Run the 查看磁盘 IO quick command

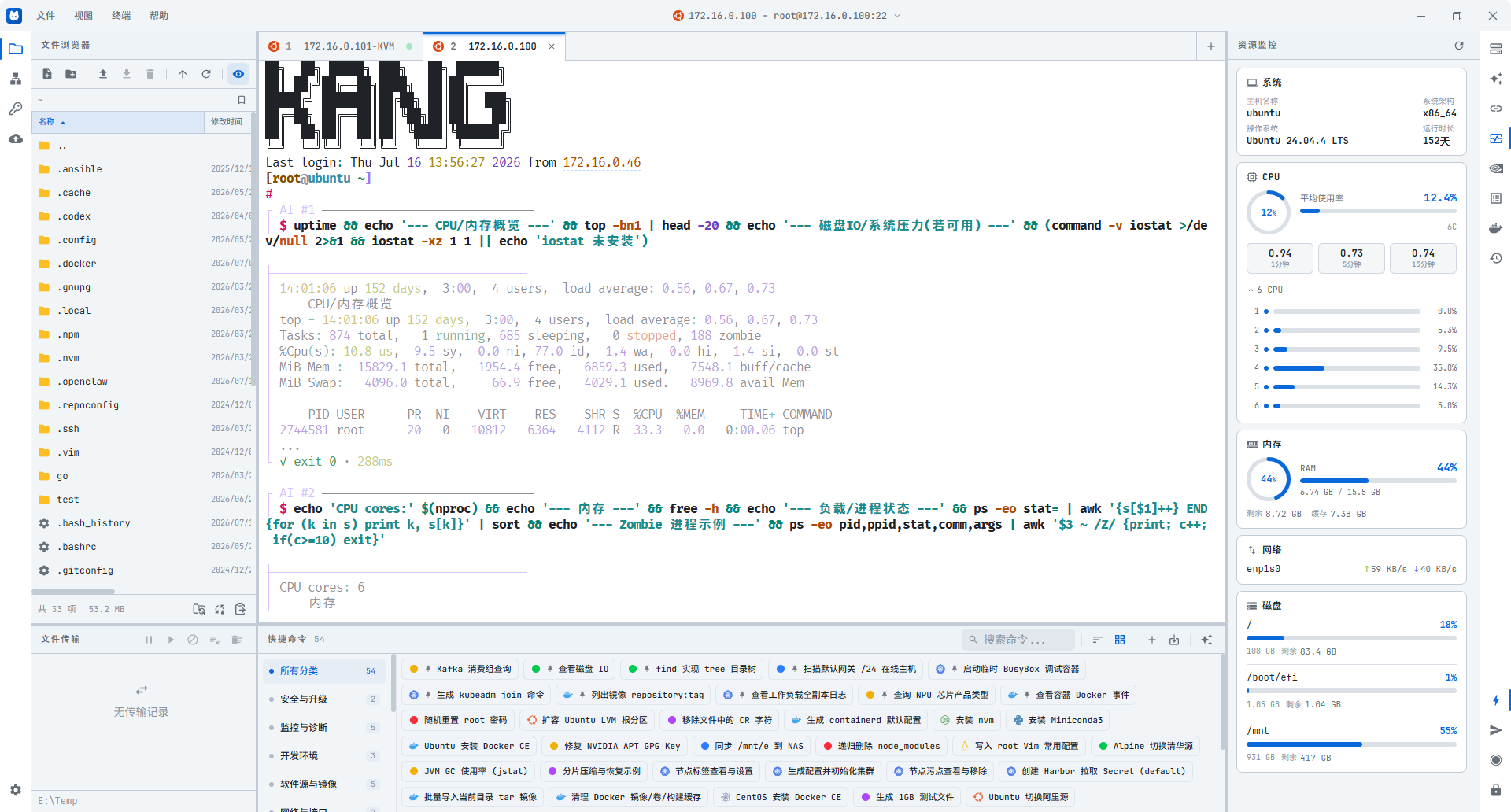[570, 669]
